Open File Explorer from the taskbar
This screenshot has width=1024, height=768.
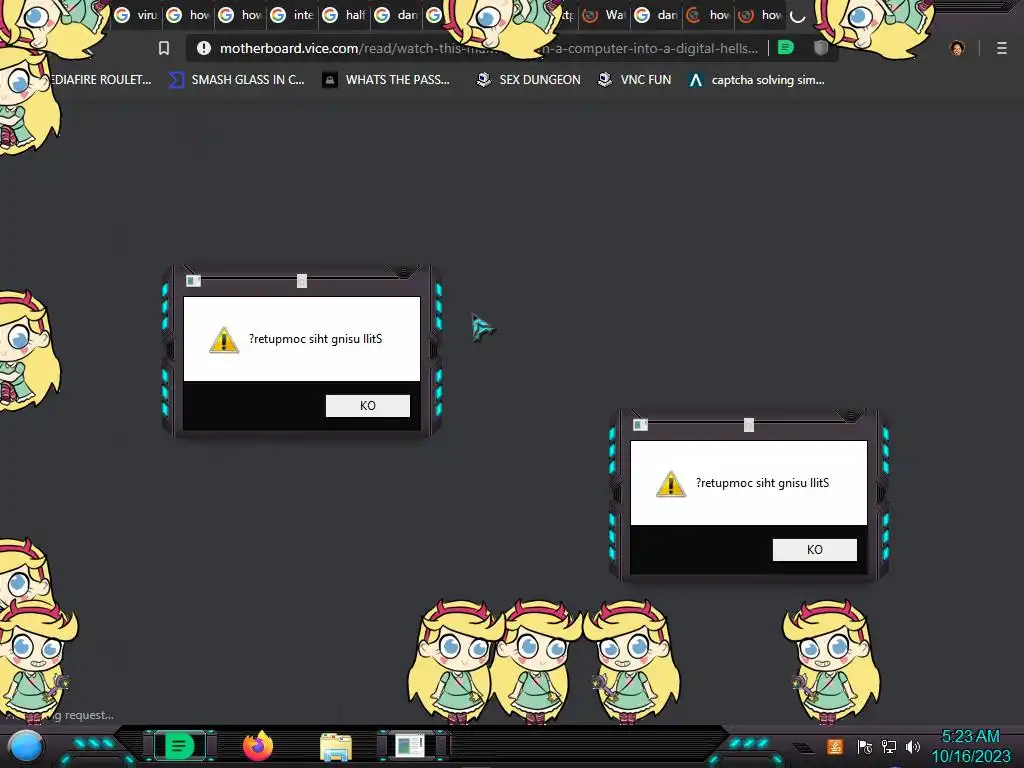pyautogui.click(x=336, y=747)
